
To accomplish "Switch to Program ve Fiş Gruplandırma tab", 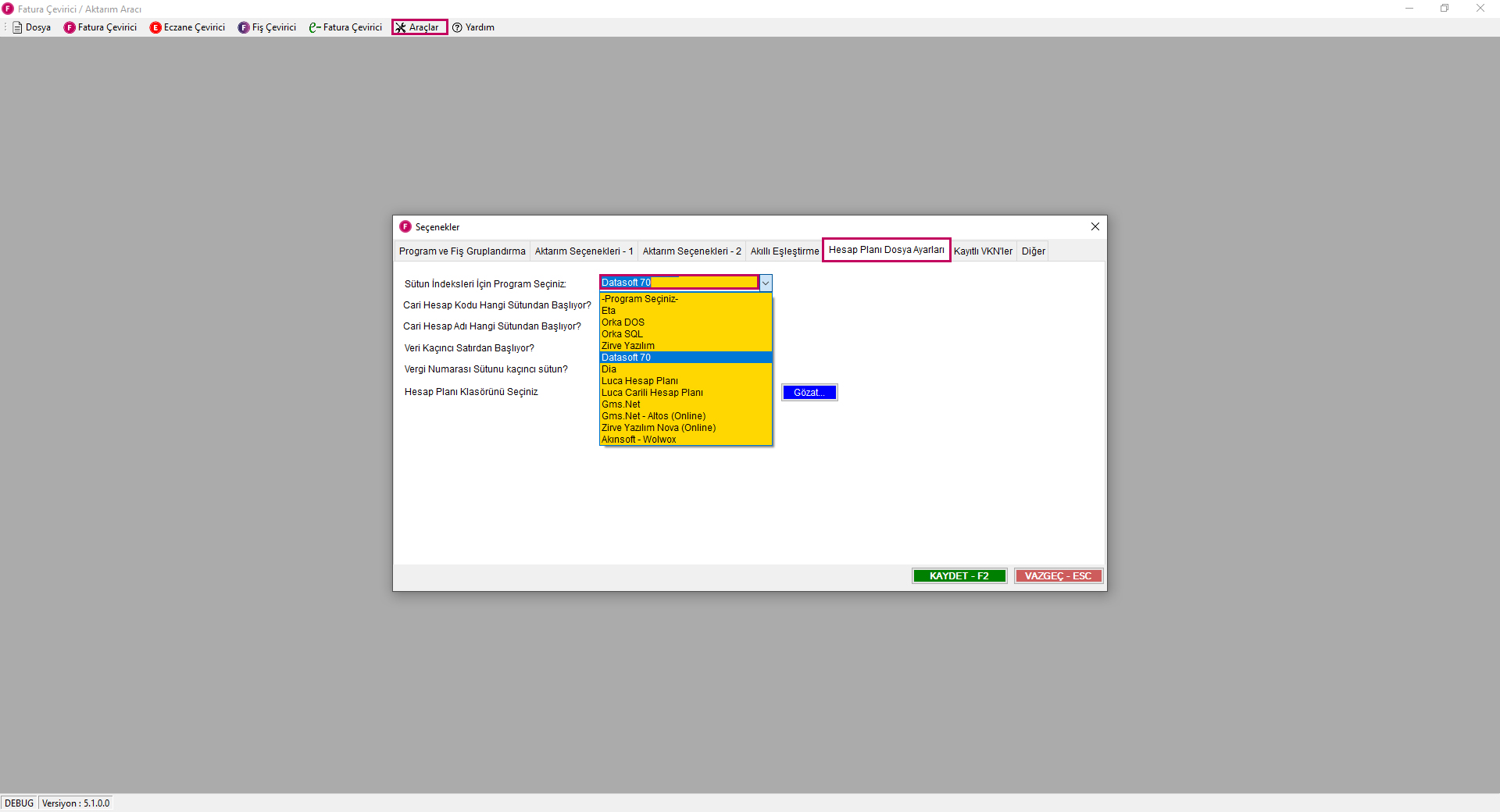I will tap(462, 251).
